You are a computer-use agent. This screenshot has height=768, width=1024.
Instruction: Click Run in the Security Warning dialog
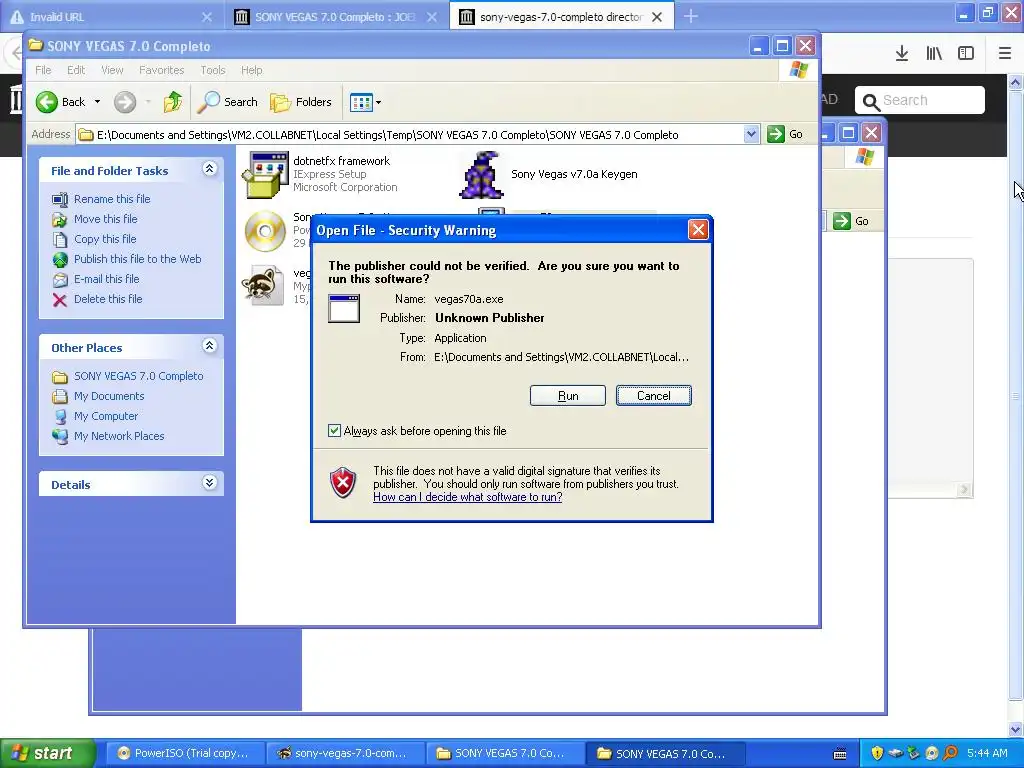[568, 396]
